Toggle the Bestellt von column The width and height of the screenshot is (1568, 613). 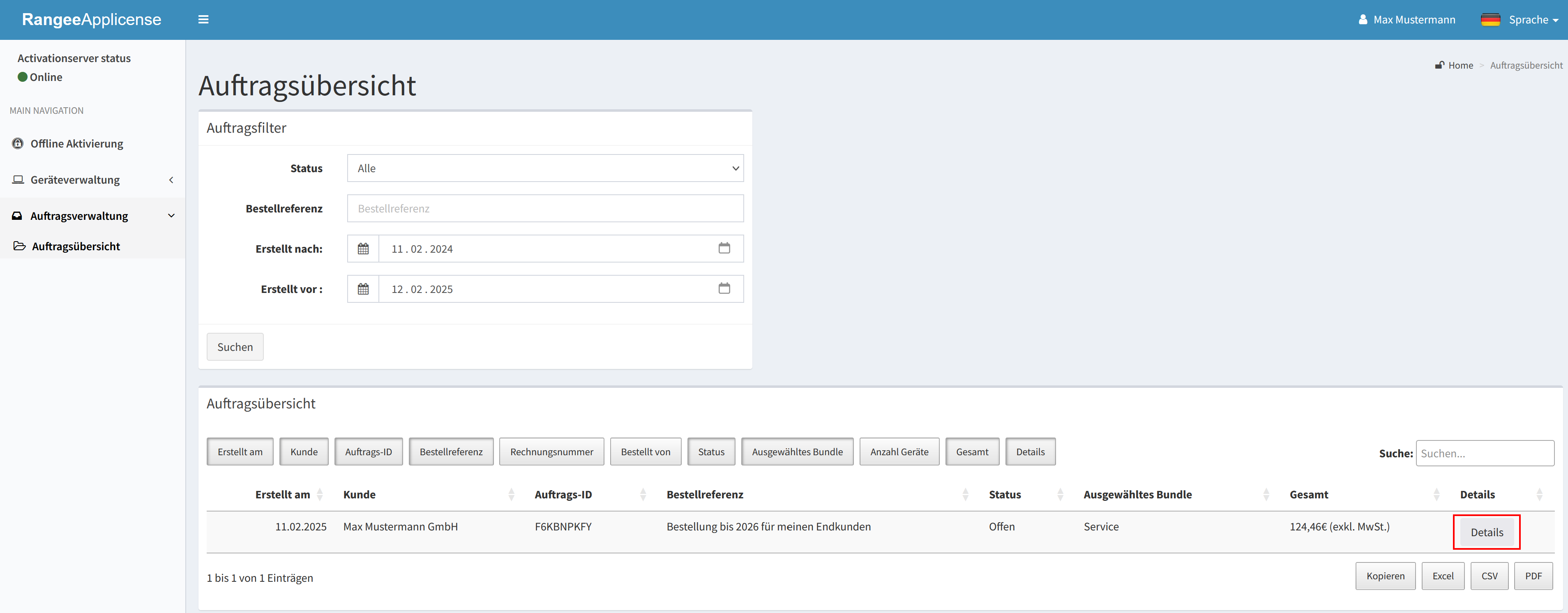pos(645,452)
